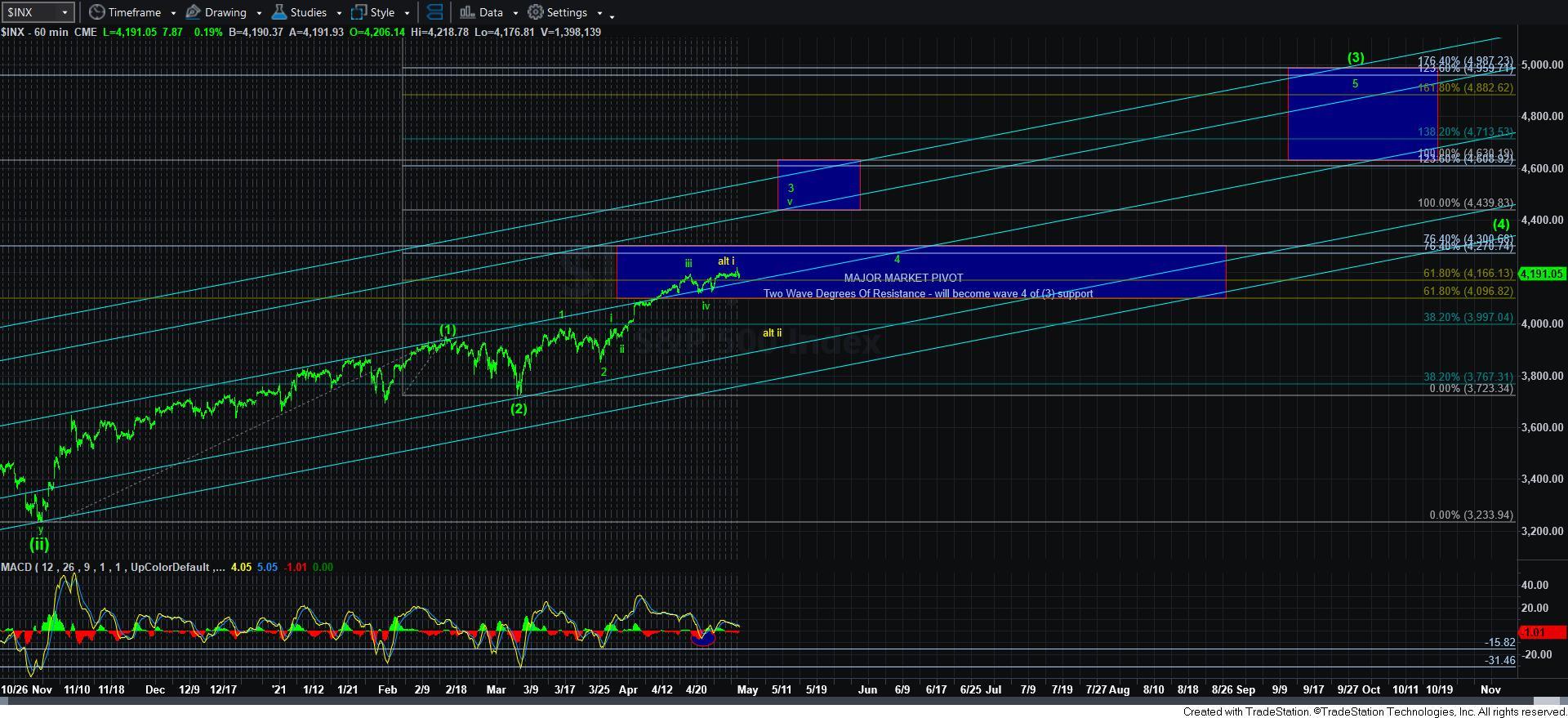Click the Timeframe clock icon

point(97,12)
